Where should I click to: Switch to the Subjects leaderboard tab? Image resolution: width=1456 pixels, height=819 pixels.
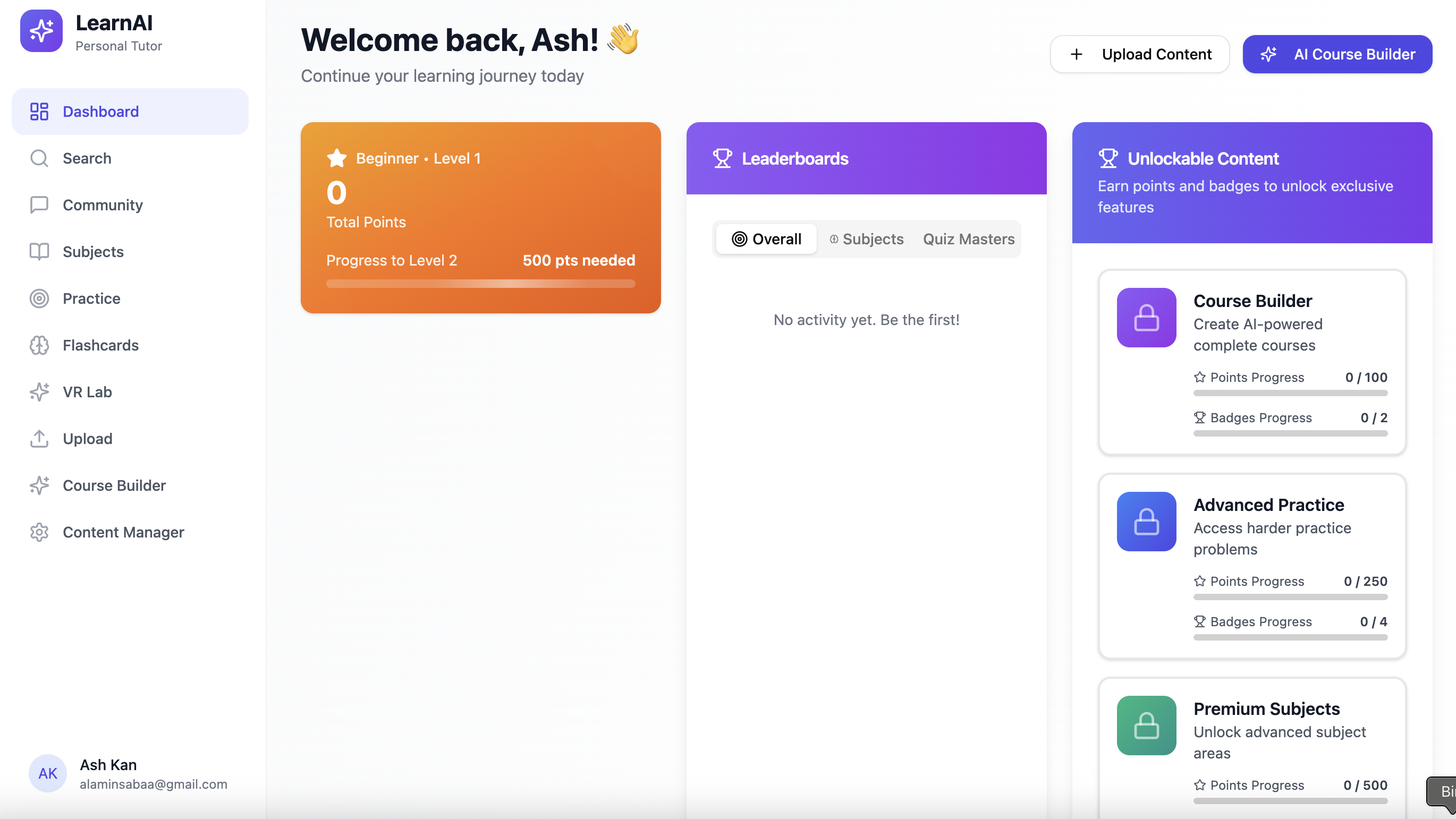[867, 239]
